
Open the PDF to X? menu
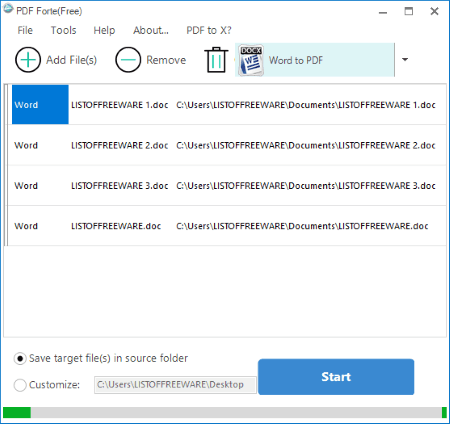tap(209, 30)
